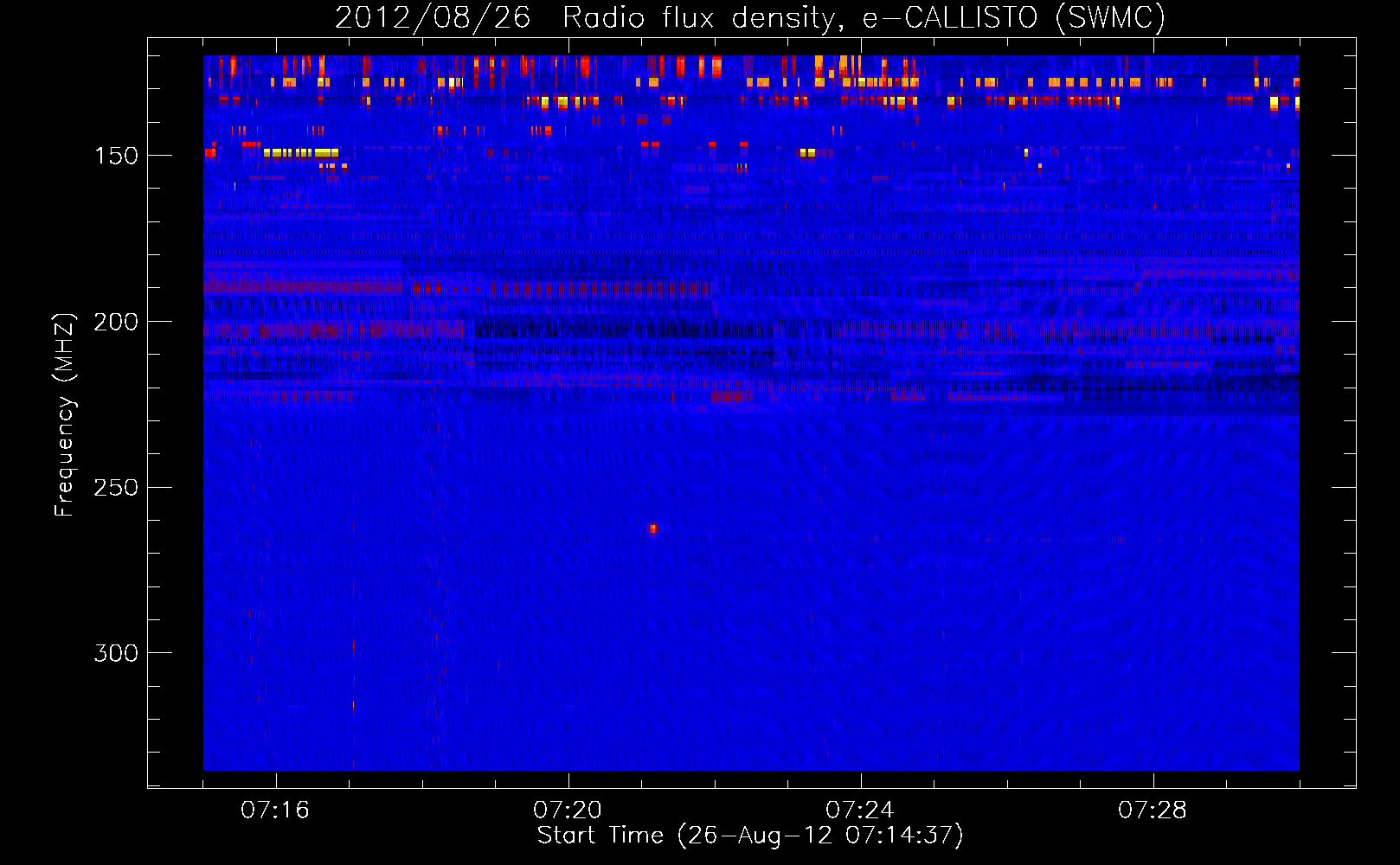Image resolution: width=1400 pixels, height=865 pixels.
Task: Click the "Start Time (26-Aug-12 07:14:37)" label
Action: tap(750, 836)
